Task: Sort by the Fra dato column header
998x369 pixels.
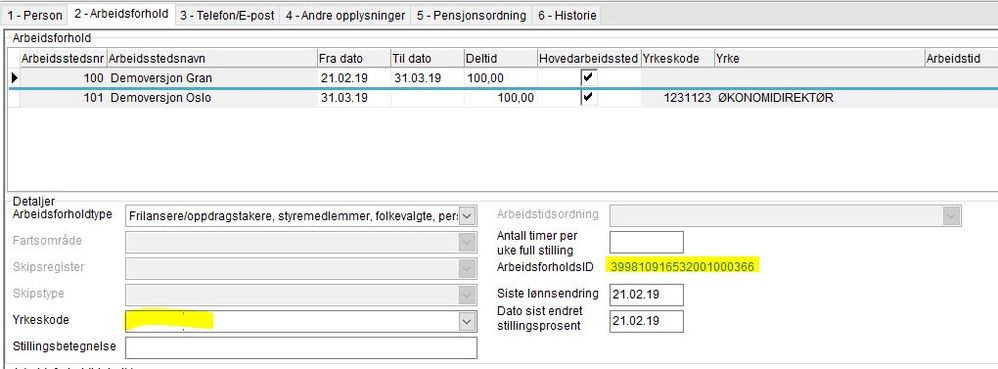Action: click(354, 59)
